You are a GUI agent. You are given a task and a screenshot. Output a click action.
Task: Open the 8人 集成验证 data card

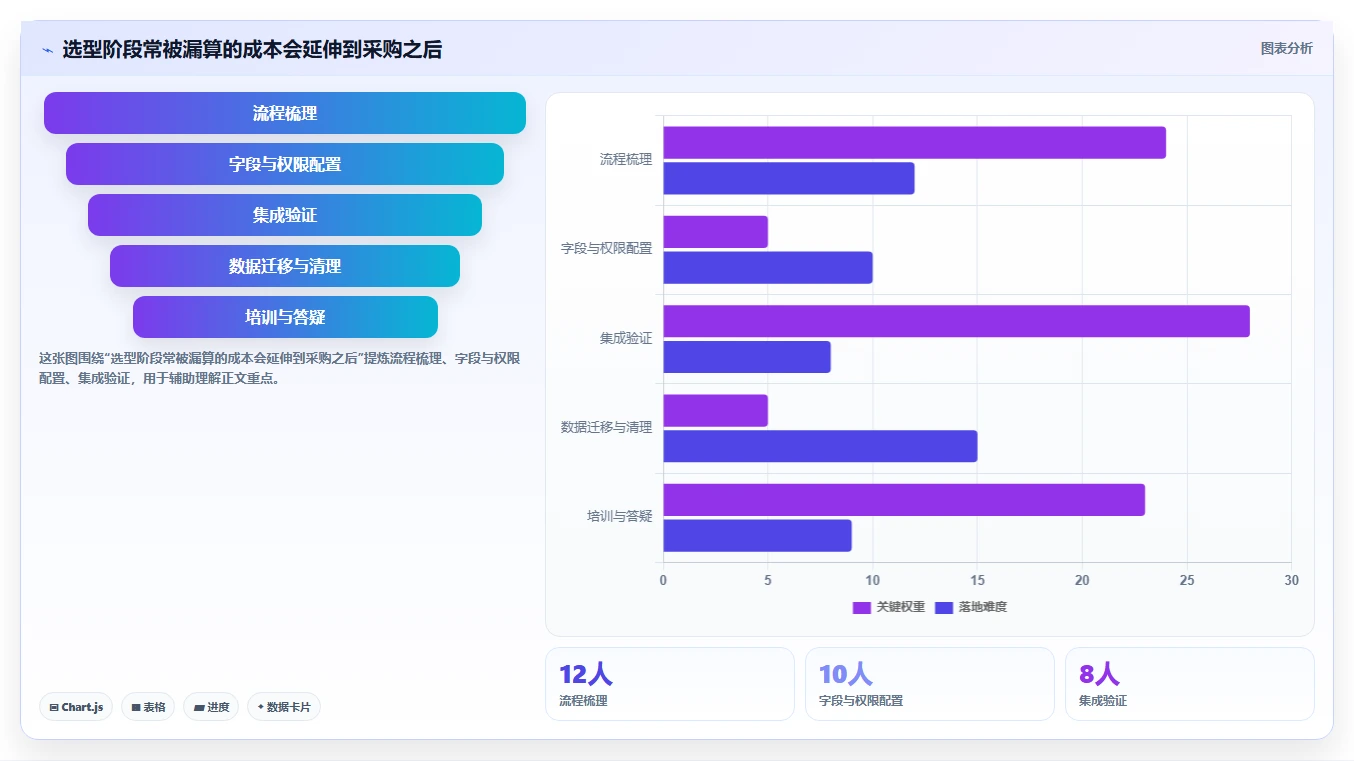1190,684
